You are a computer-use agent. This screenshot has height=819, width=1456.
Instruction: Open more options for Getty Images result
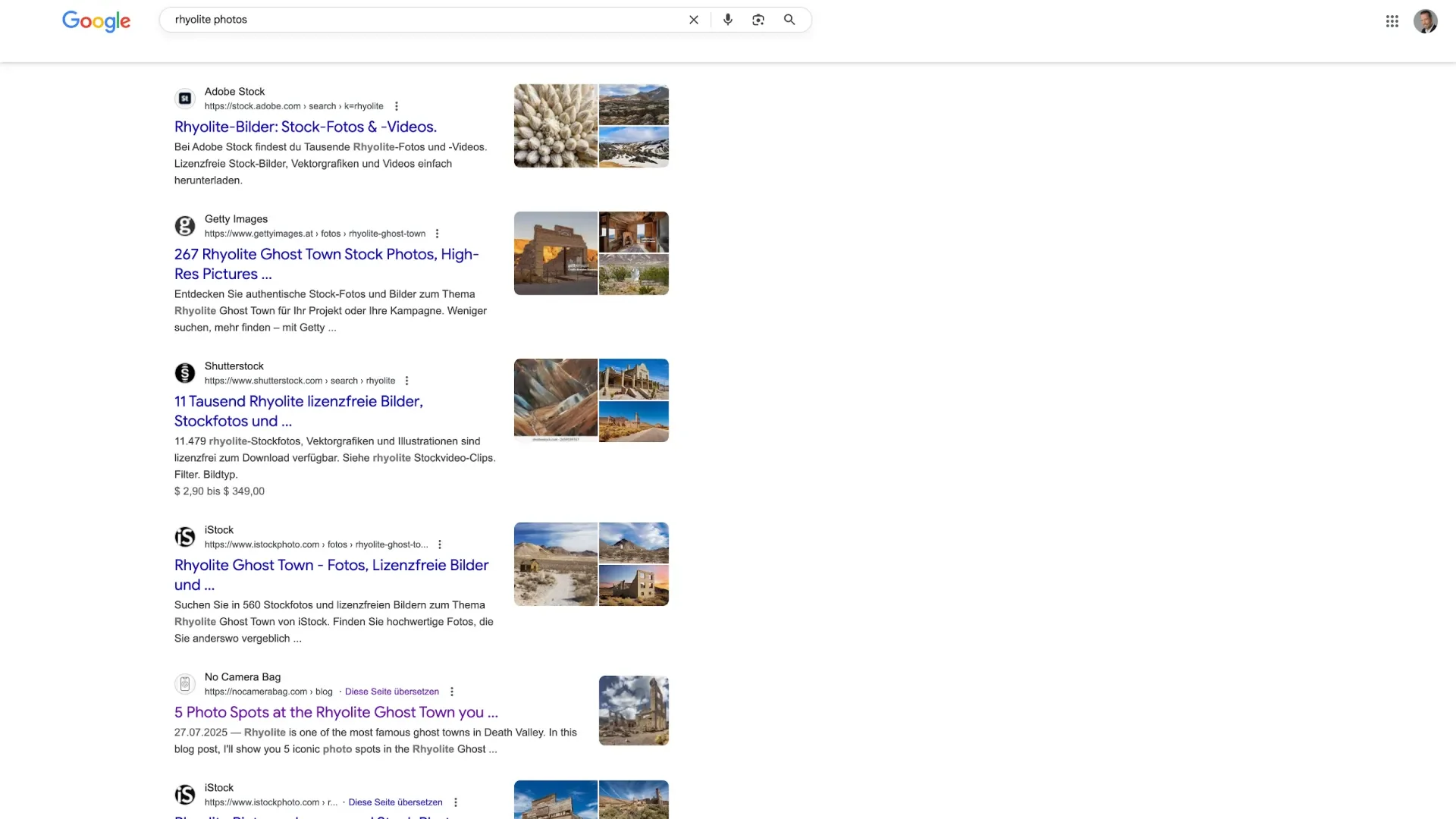point(437,234)
